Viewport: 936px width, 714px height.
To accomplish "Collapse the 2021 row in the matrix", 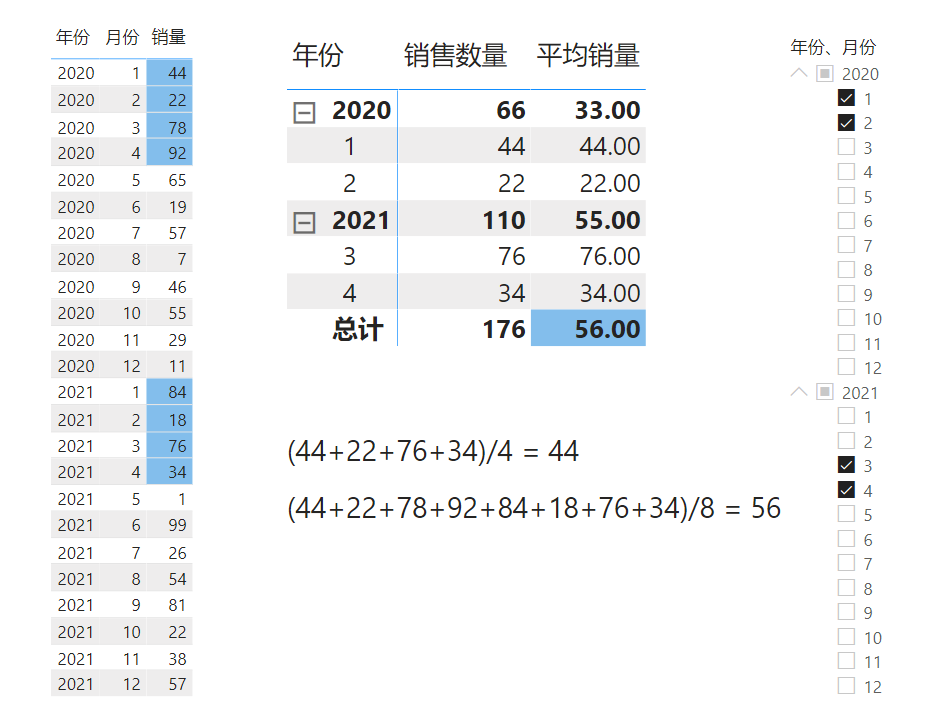I will click(304, 222).
